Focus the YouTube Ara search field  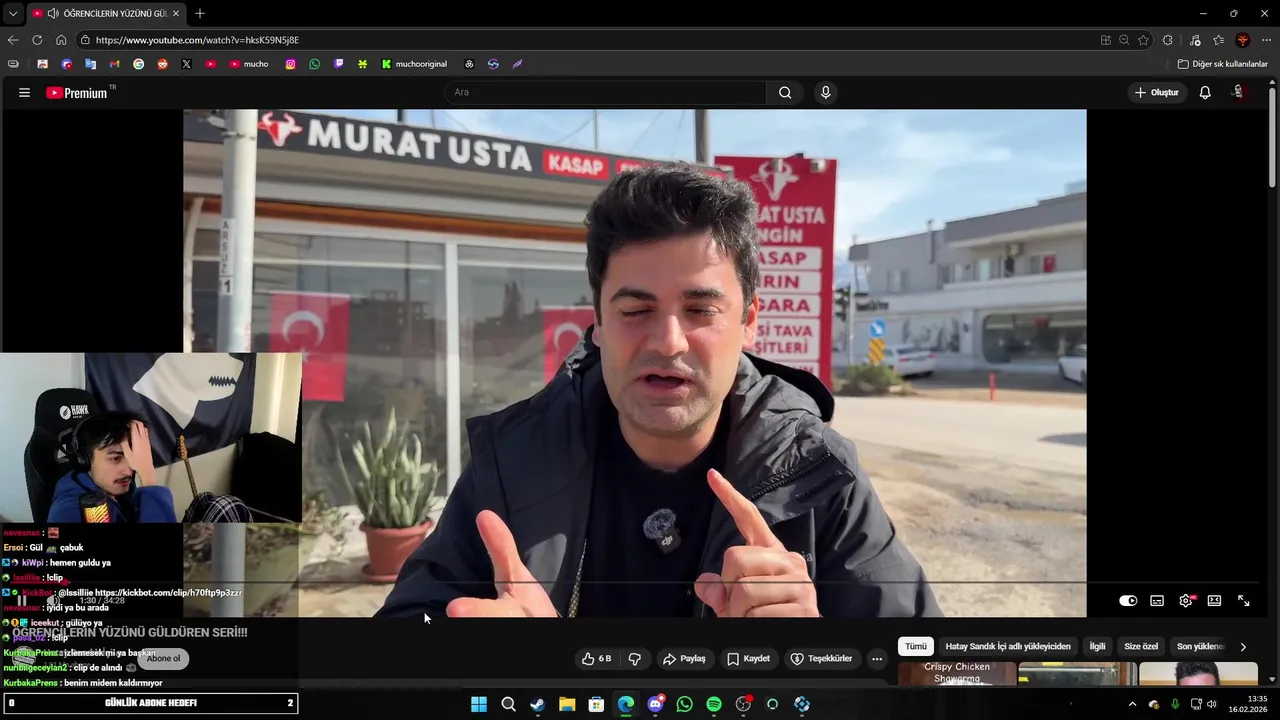(x=606, y=92)
